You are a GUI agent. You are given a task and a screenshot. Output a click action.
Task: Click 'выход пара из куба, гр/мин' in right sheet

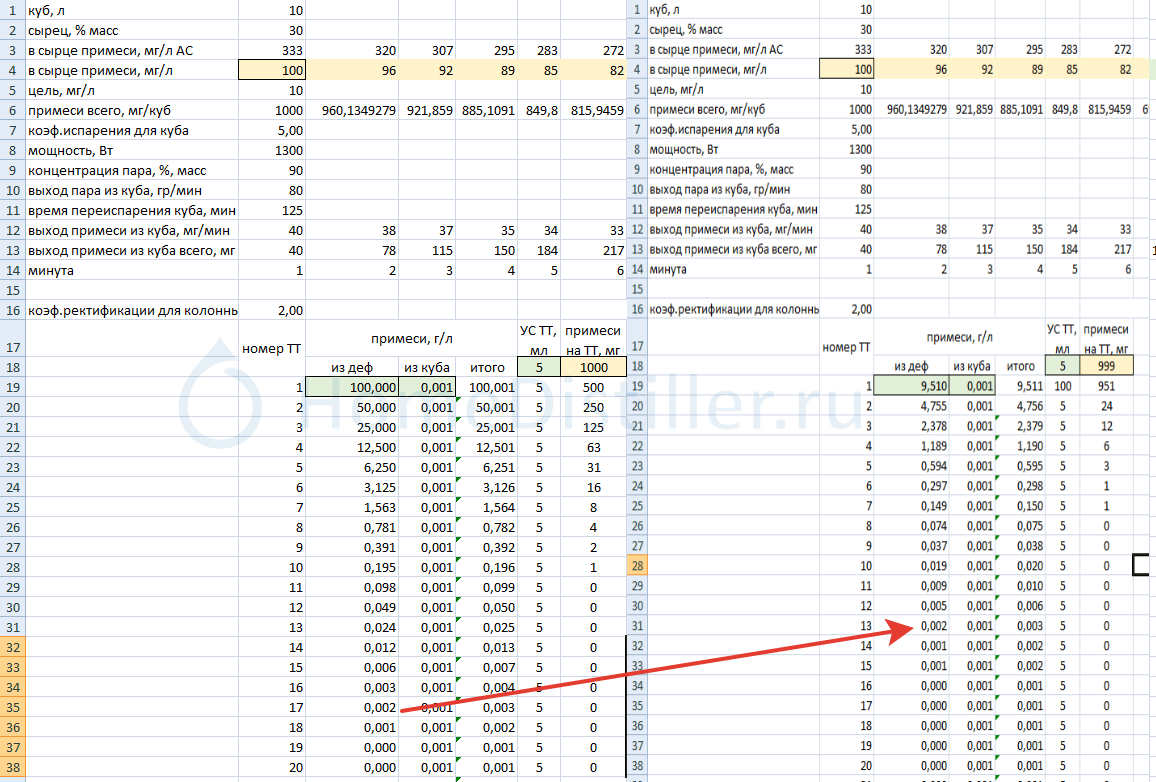click(x=720, y=189)
